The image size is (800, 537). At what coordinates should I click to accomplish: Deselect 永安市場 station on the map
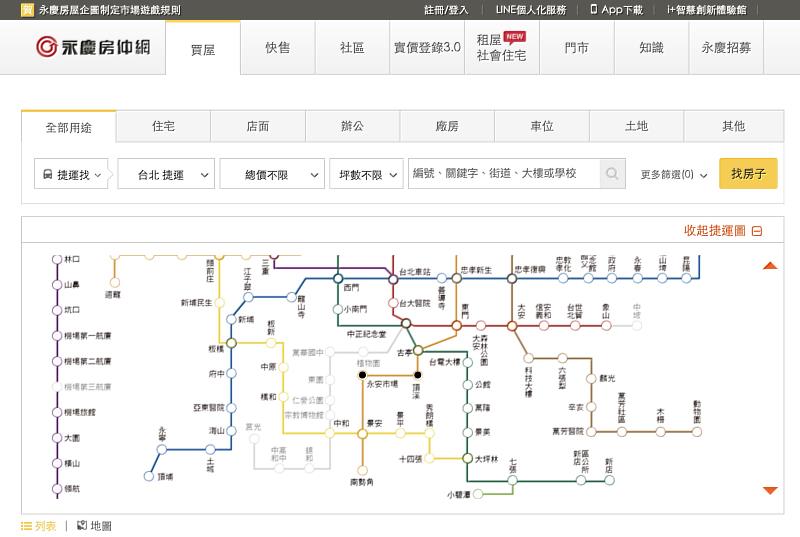[362, 374]
